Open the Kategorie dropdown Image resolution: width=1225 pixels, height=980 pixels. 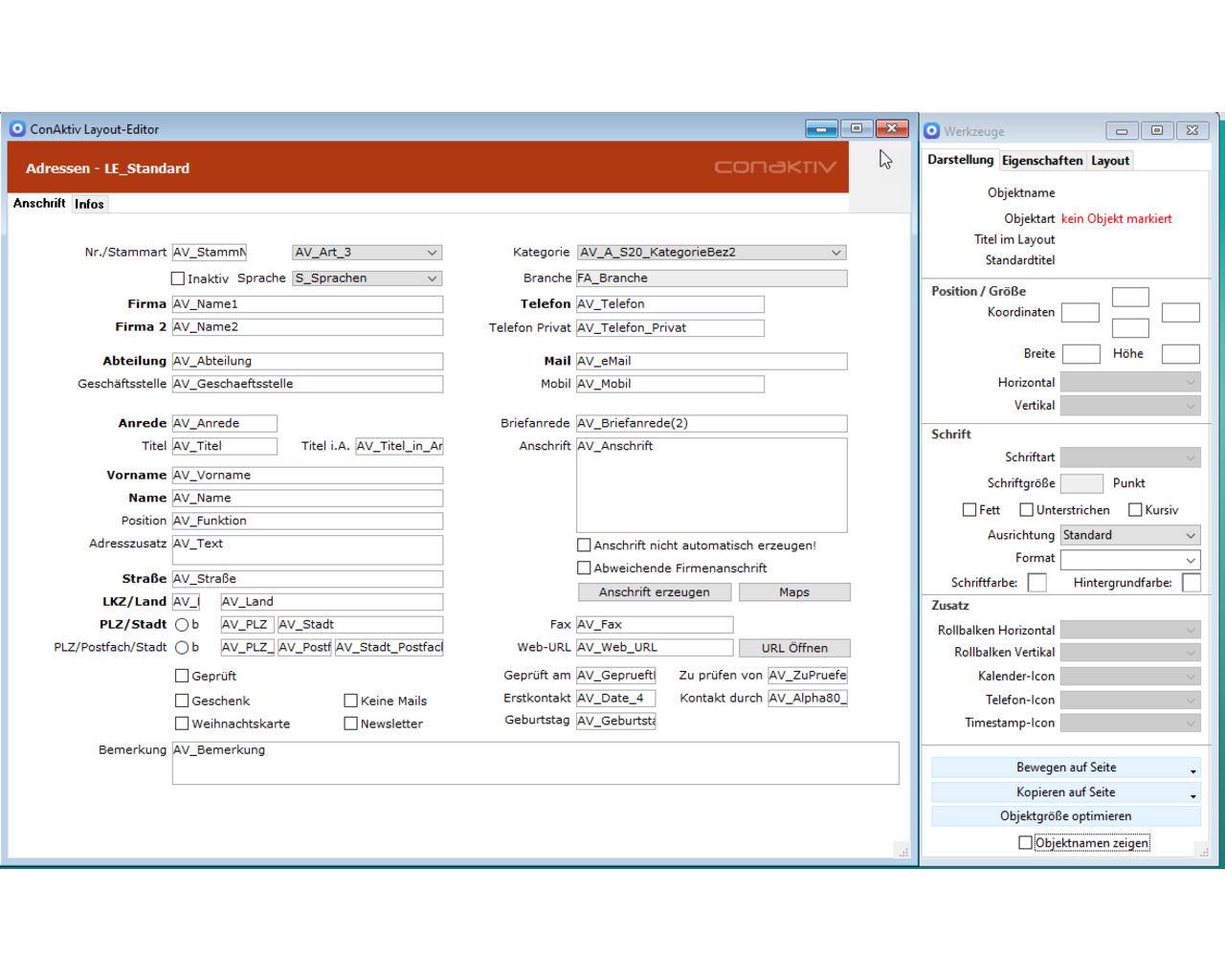tap(835, 252)
